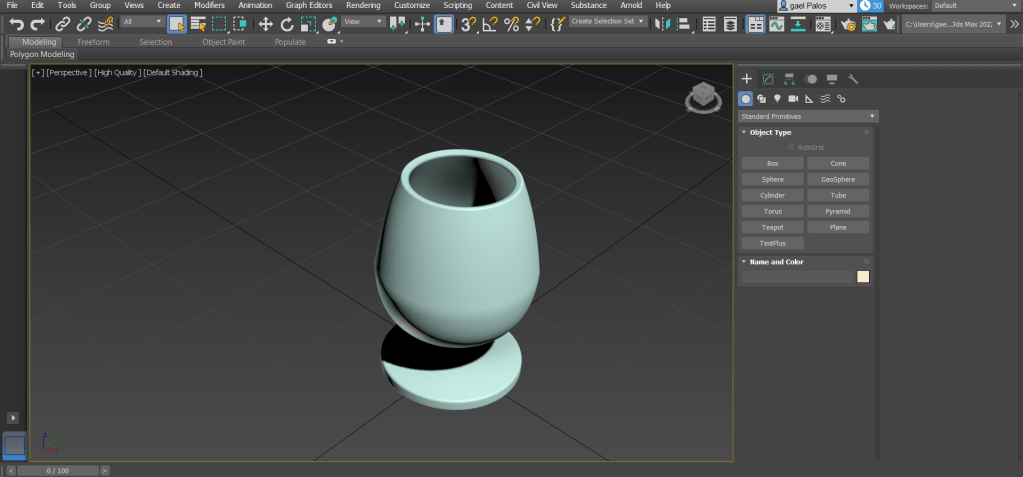This screenshot has width=1023, height=477.
Task: Activate the Select and Move tool
Action: 266,23
